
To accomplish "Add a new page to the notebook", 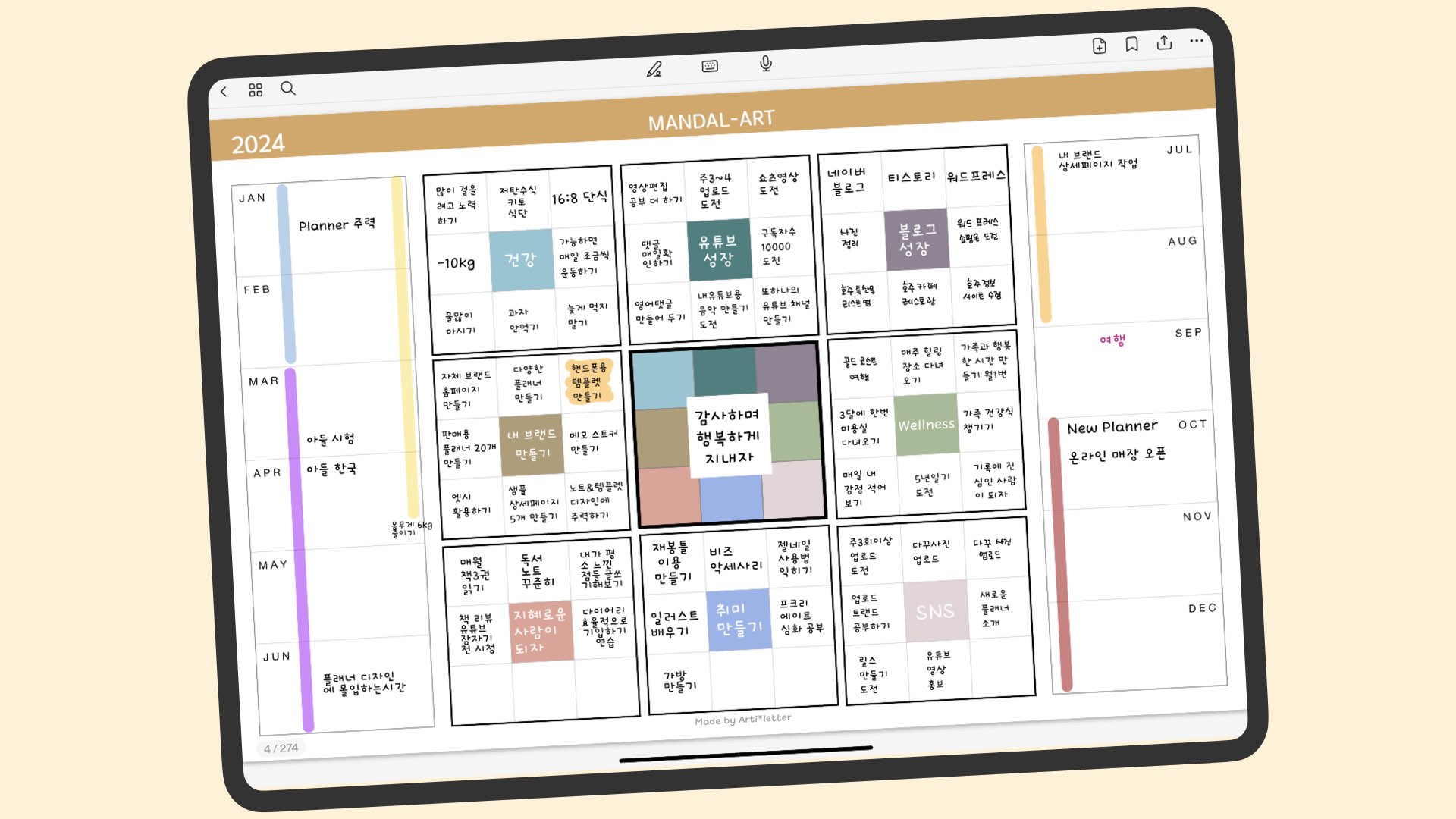I will (x=1098, y=46).
